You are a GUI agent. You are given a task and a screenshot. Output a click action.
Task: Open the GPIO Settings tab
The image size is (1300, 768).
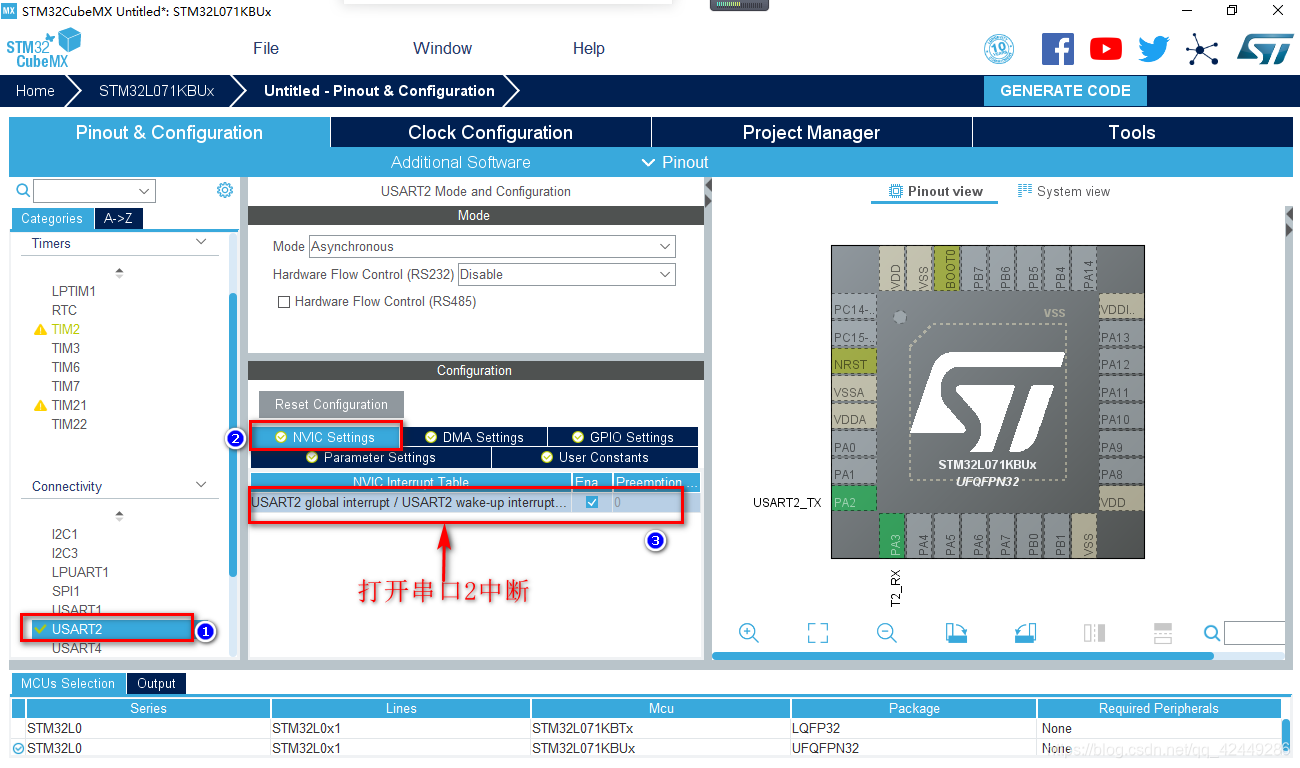pyautogui.click(x=623, y=437)
